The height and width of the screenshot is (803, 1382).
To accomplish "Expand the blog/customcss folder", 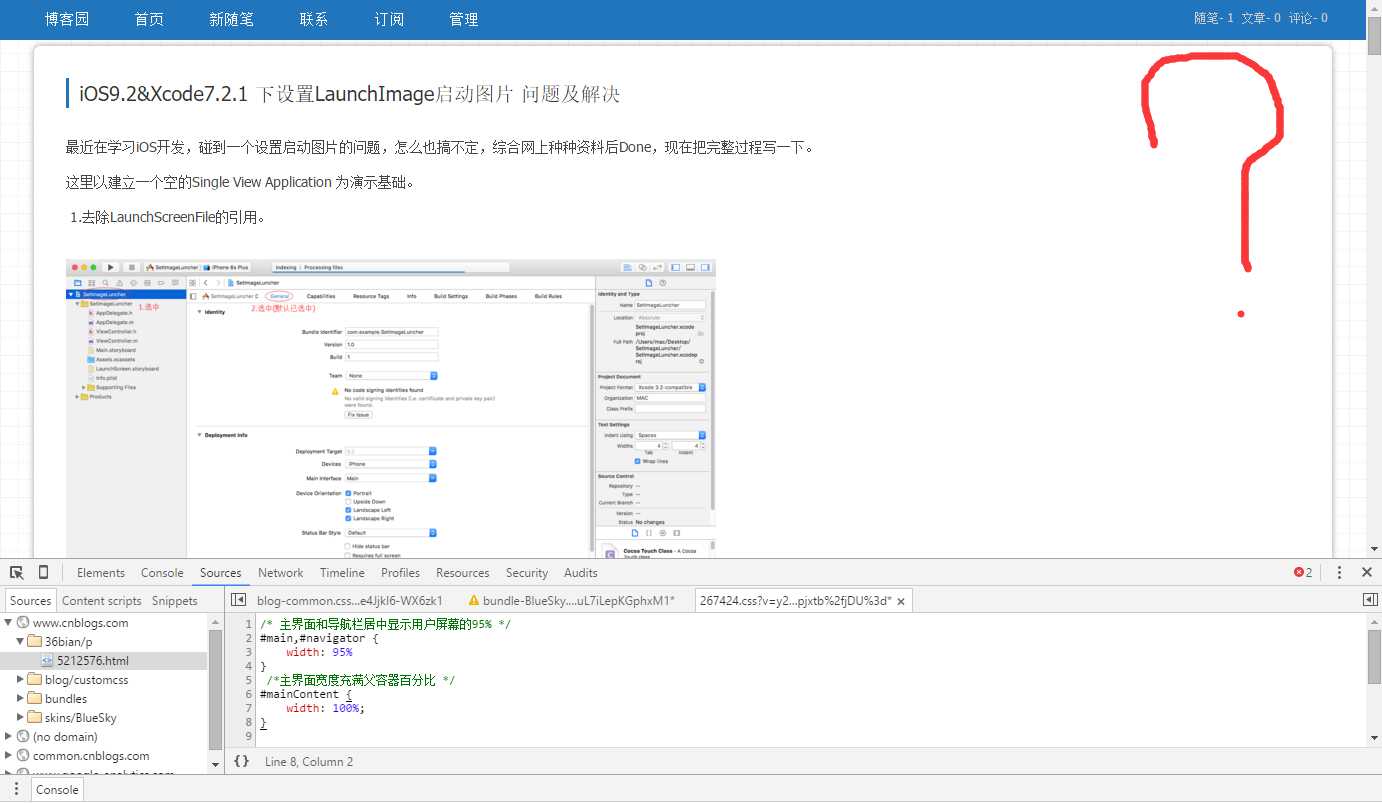I will tap(21, 680).
